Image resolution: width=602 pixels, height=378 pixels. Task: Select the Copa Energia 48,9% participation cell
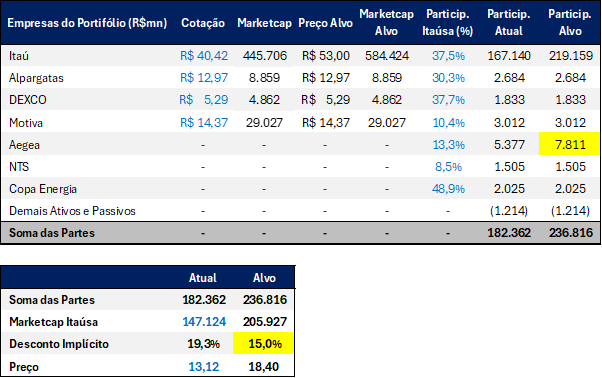pos(448,189)
